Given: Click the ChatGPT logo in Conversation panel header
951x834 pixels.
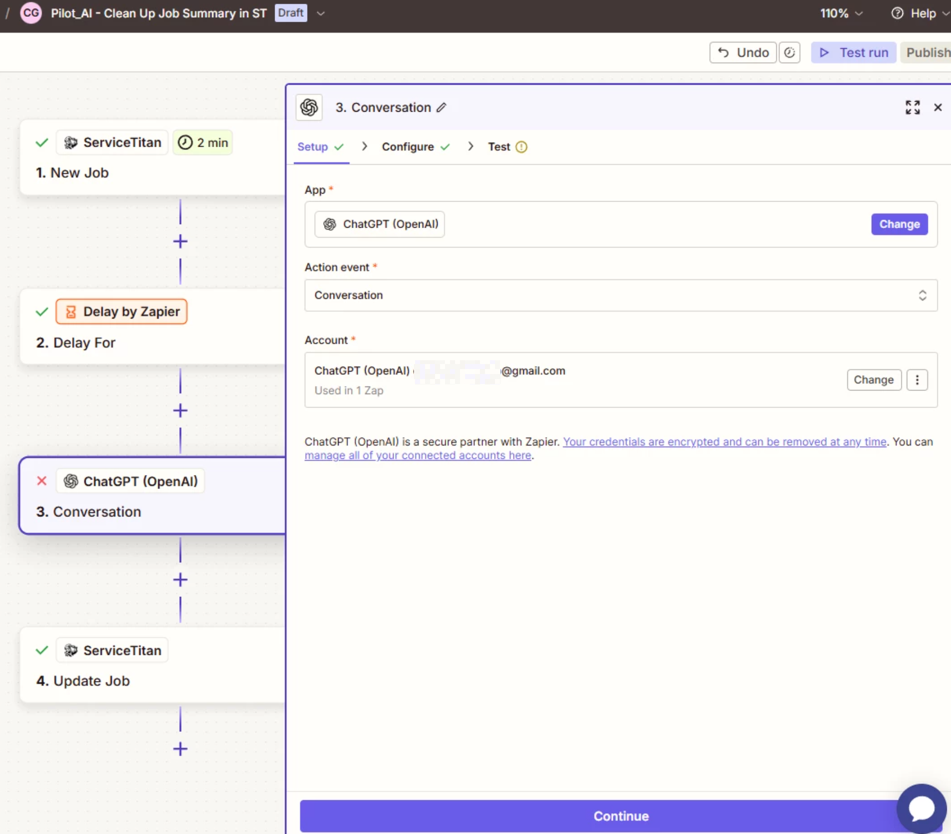Looking at the screenshot, I should tap(309, 107).
